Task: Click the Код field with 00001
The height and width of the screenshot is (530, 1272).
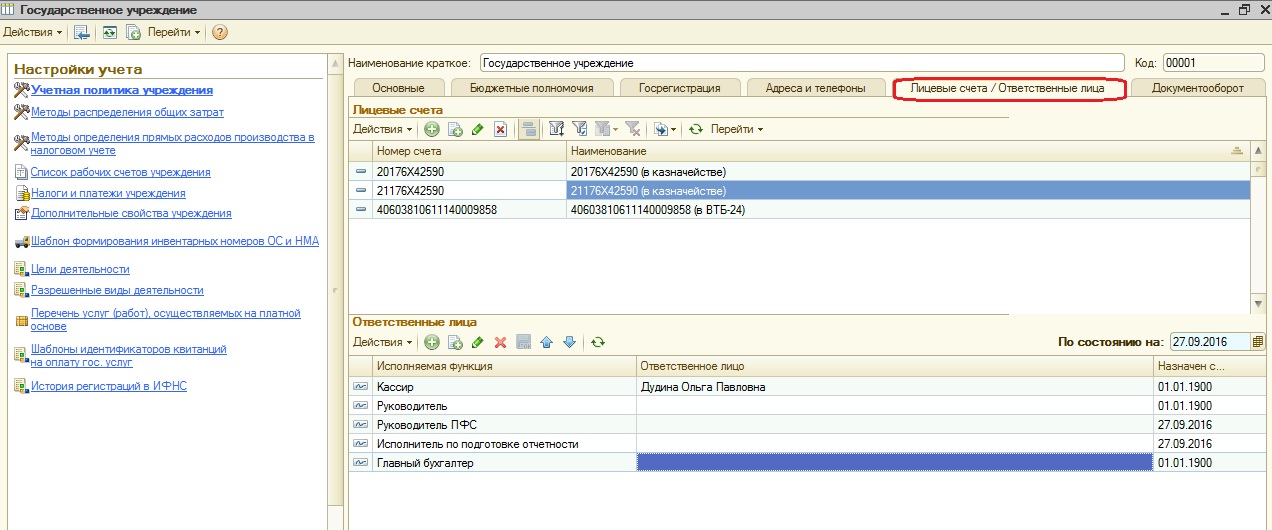Action: click(1214, 62)
